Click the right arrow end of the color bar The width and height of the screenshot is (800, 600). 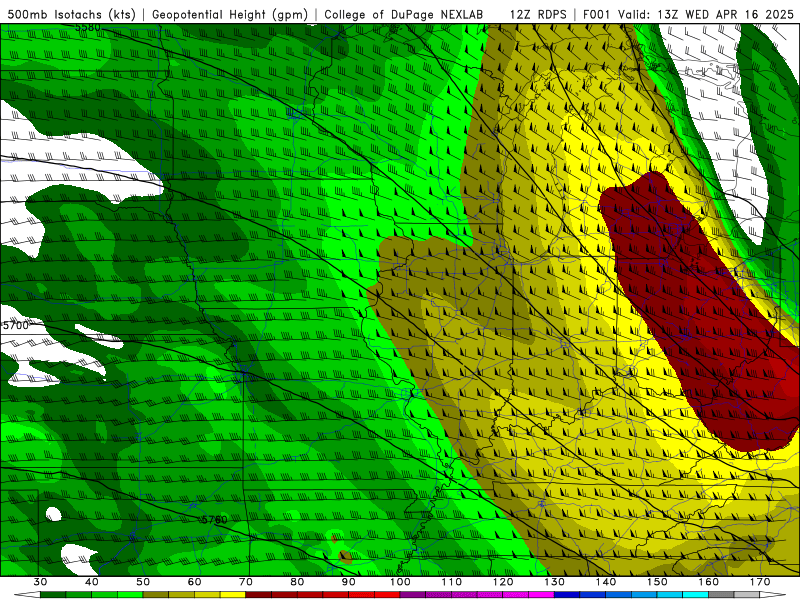point(773,595)
